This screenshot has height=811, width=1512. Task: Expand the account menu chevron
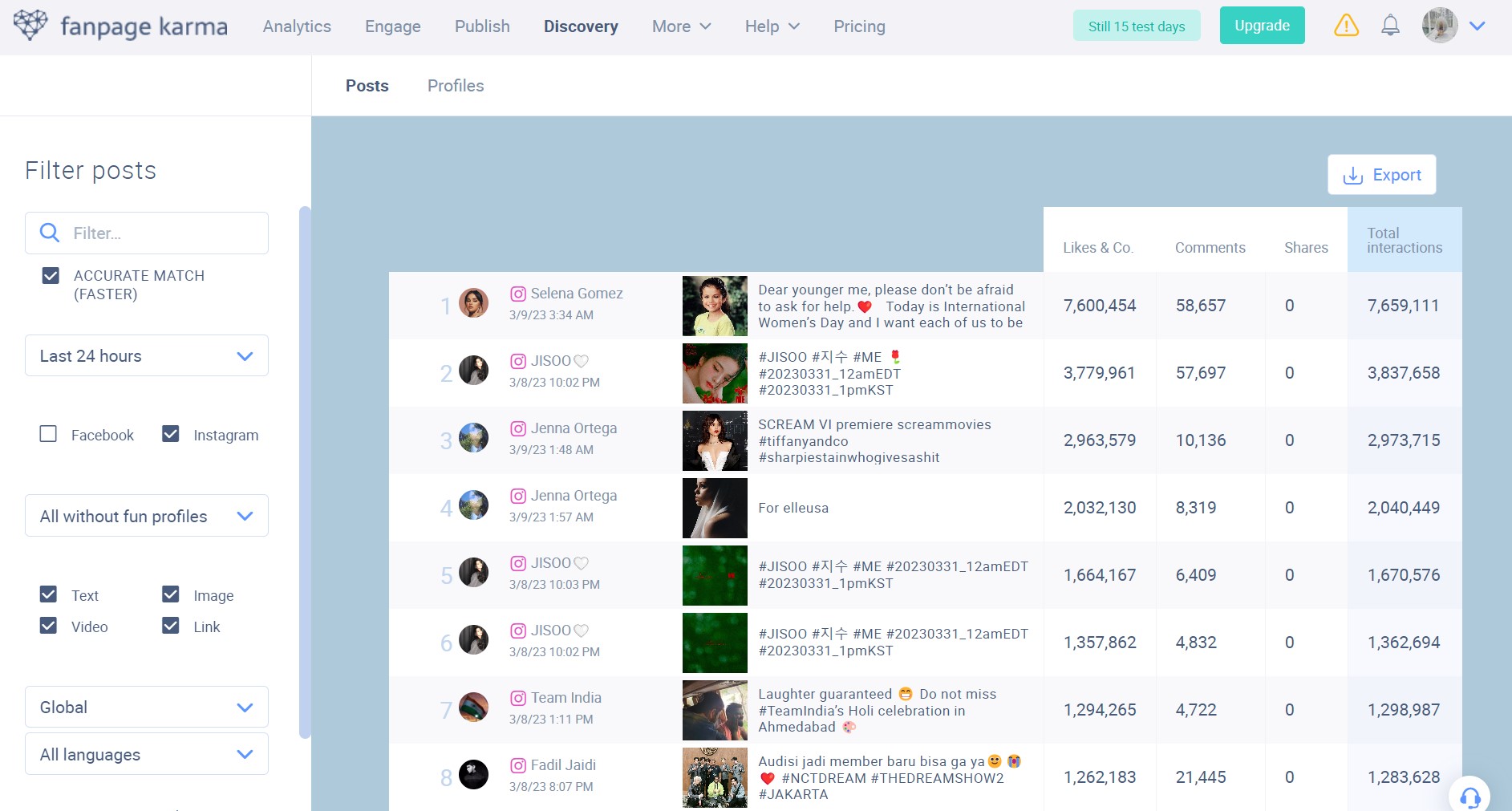pos(1478,26)
